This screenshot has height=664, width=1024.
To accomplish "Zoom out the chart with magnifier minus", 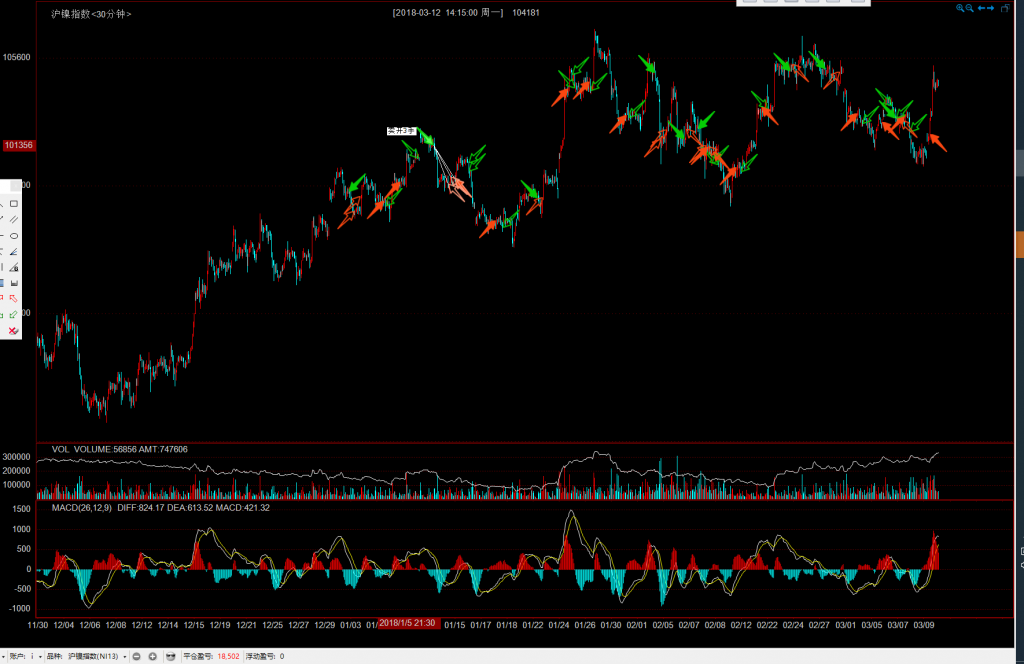I will pyautogui.click(x=970, y=8).
